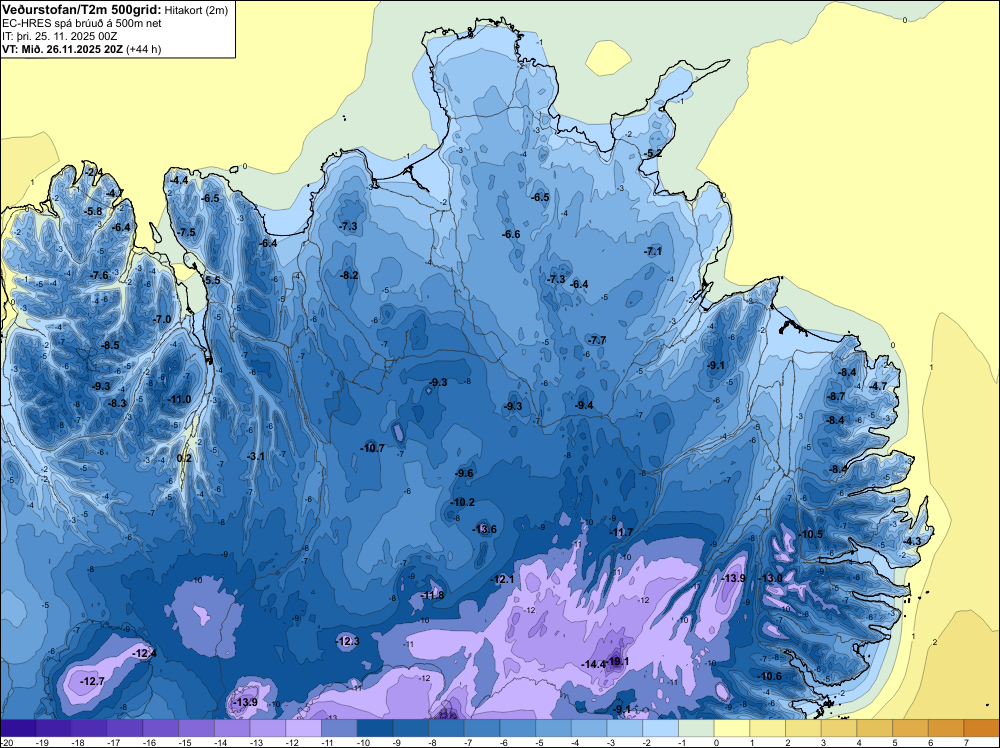
Task: Pick legend swatch between -6 and -5
Action: (518, 728)
